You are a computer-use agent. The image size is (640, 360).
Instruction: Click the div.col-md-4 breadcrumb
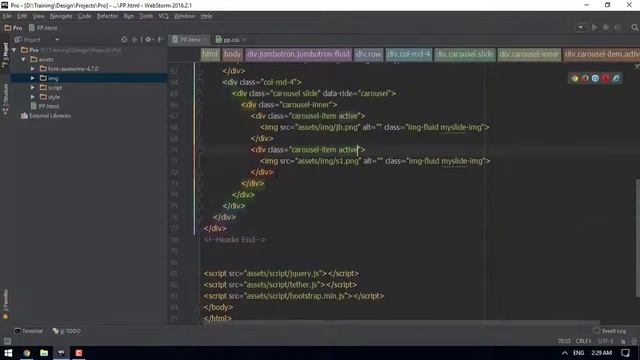[409, 54]
